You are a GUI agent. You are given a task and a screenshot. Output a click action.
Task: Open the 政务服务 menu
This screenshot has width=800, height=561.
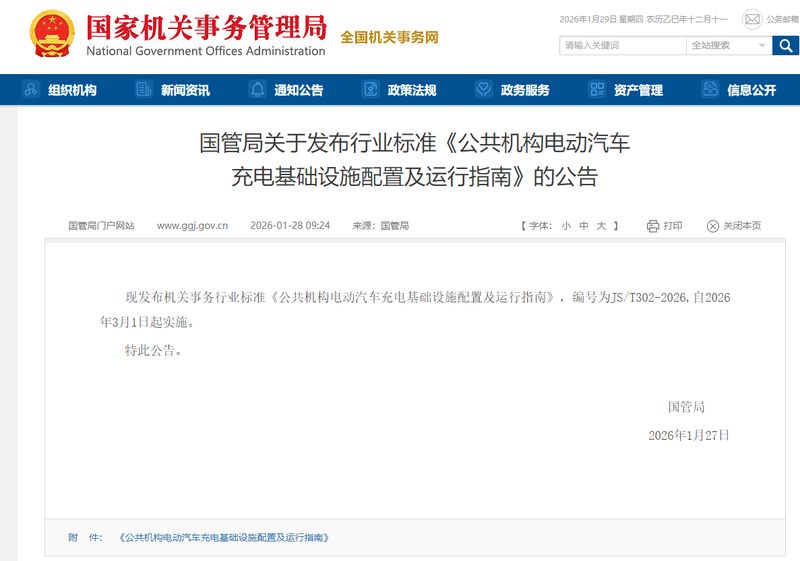[525, 90]
